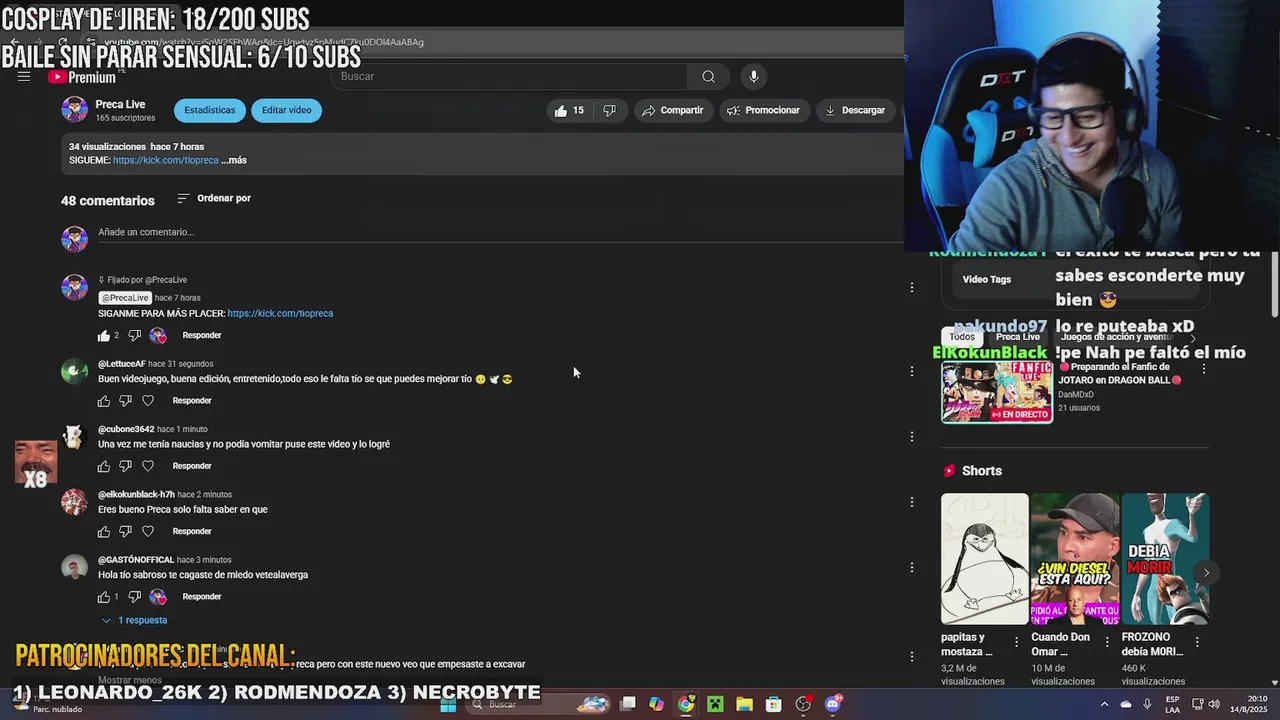This screenshot has height=720, width=1280.
Task: Dislike @LettuceAF's comment
Action: coord(125,401)
